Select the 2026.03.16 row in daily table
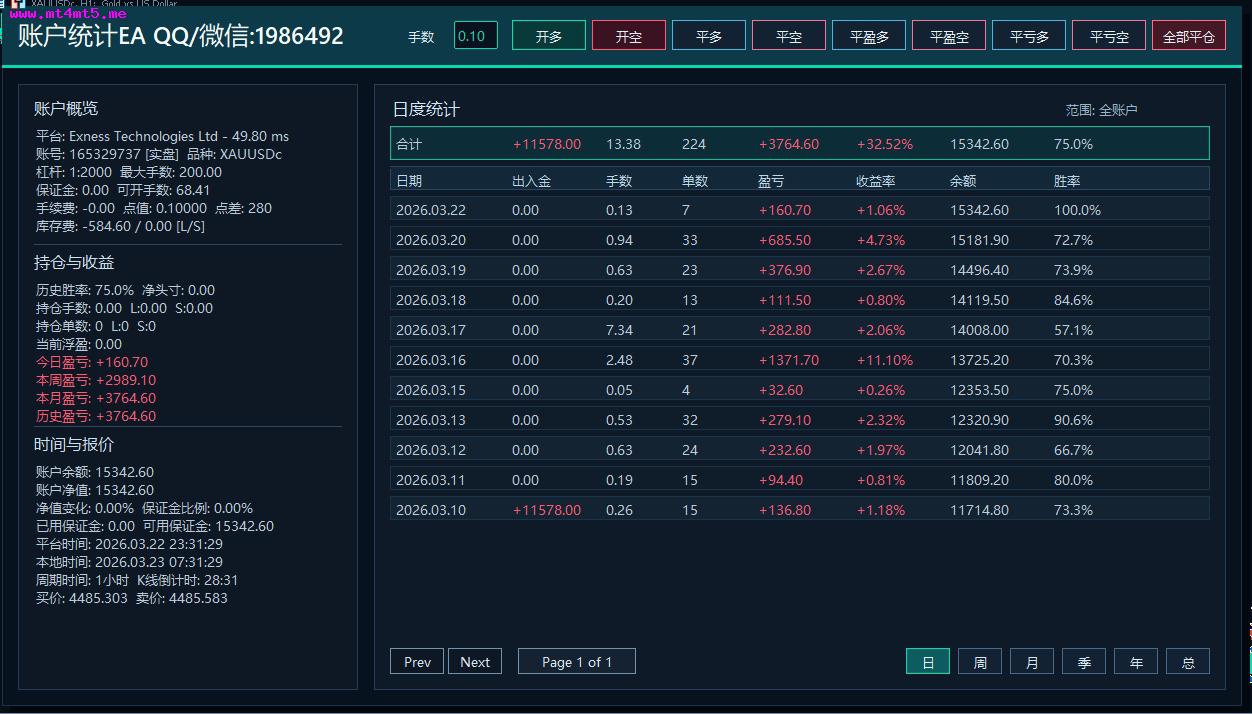 tap(799, 360)
